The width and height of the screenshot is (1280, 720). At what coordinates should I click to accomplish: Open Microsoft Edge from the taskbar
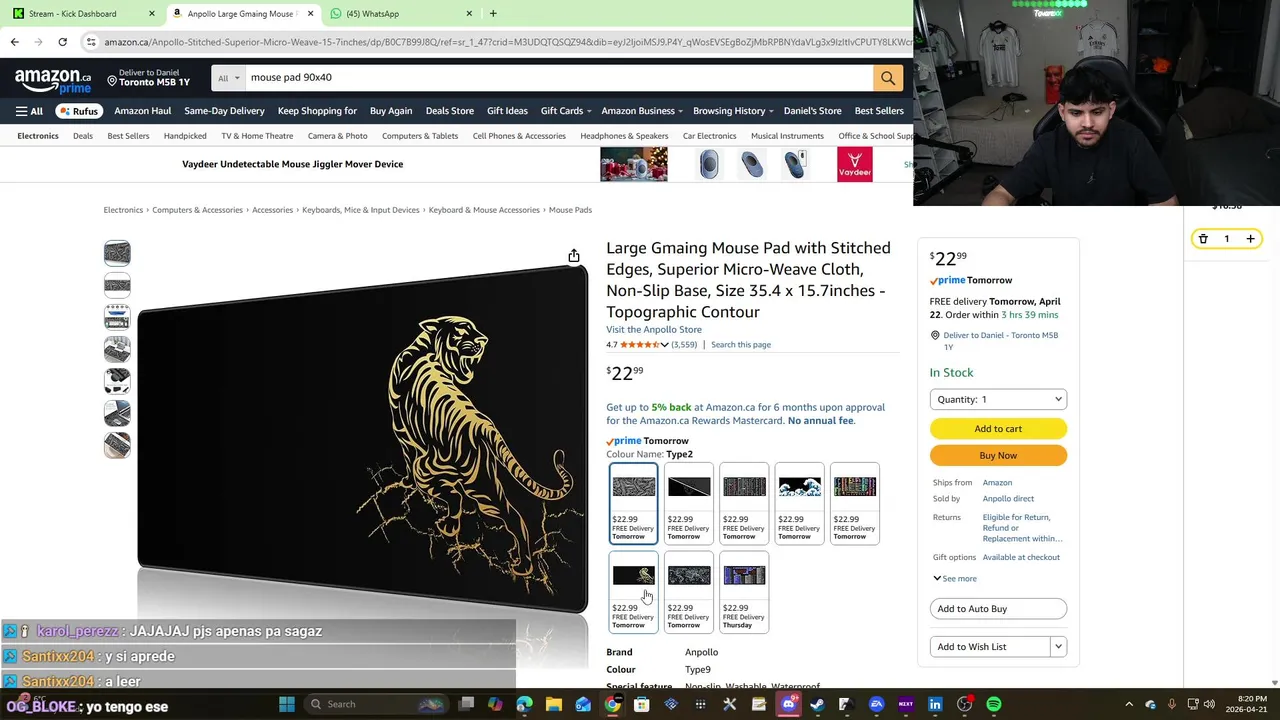click(525, 704)
